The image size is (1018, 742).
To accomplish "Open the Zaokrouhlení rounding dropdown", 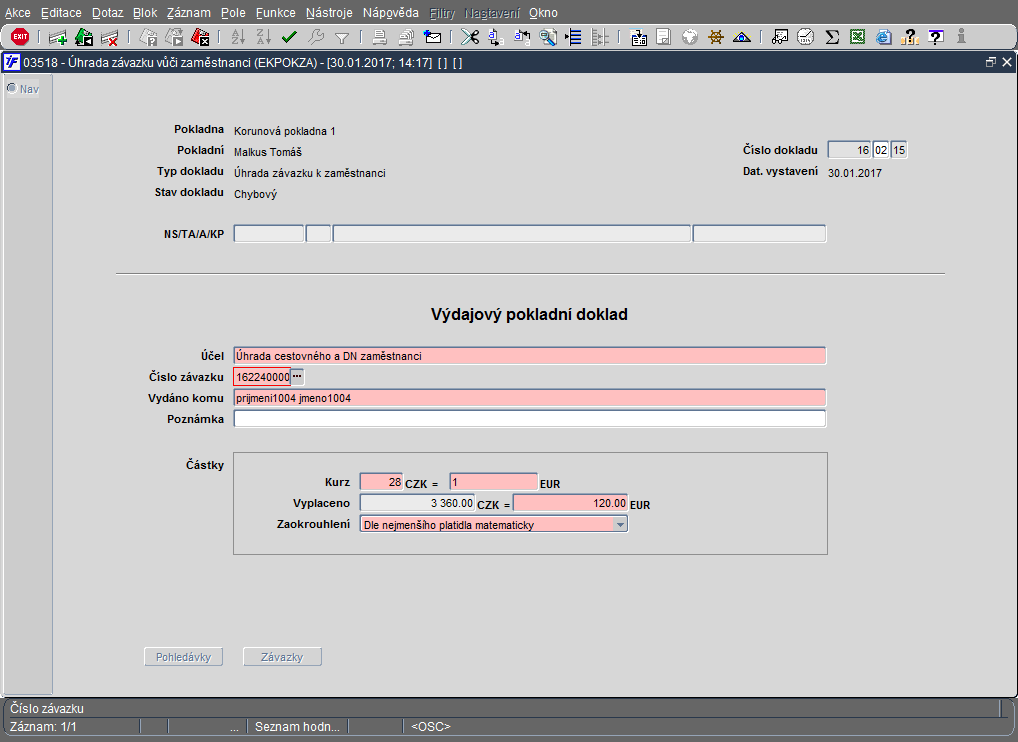I will coord(620,525).
